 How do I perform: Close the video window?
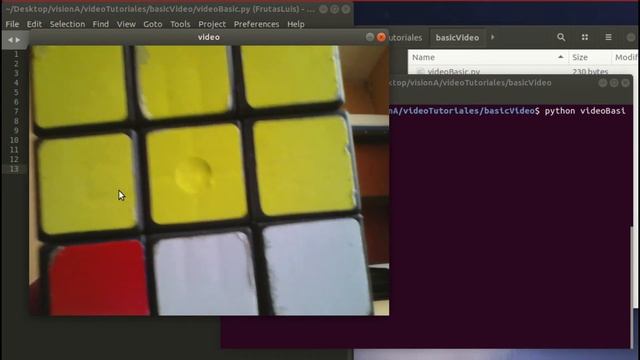tap(381, 37)
